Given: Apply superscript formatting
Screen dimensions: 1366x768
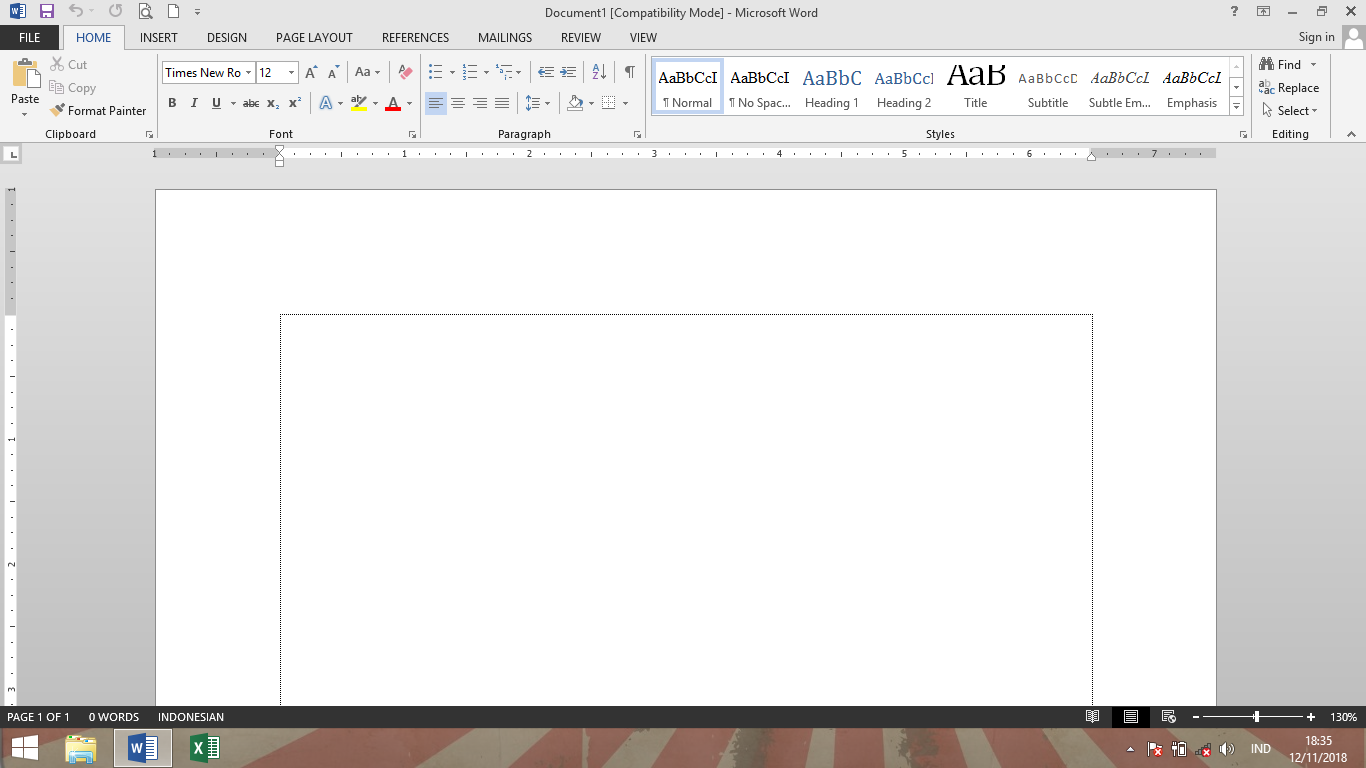Looking at the screenshot, I should tap(292, 103).
